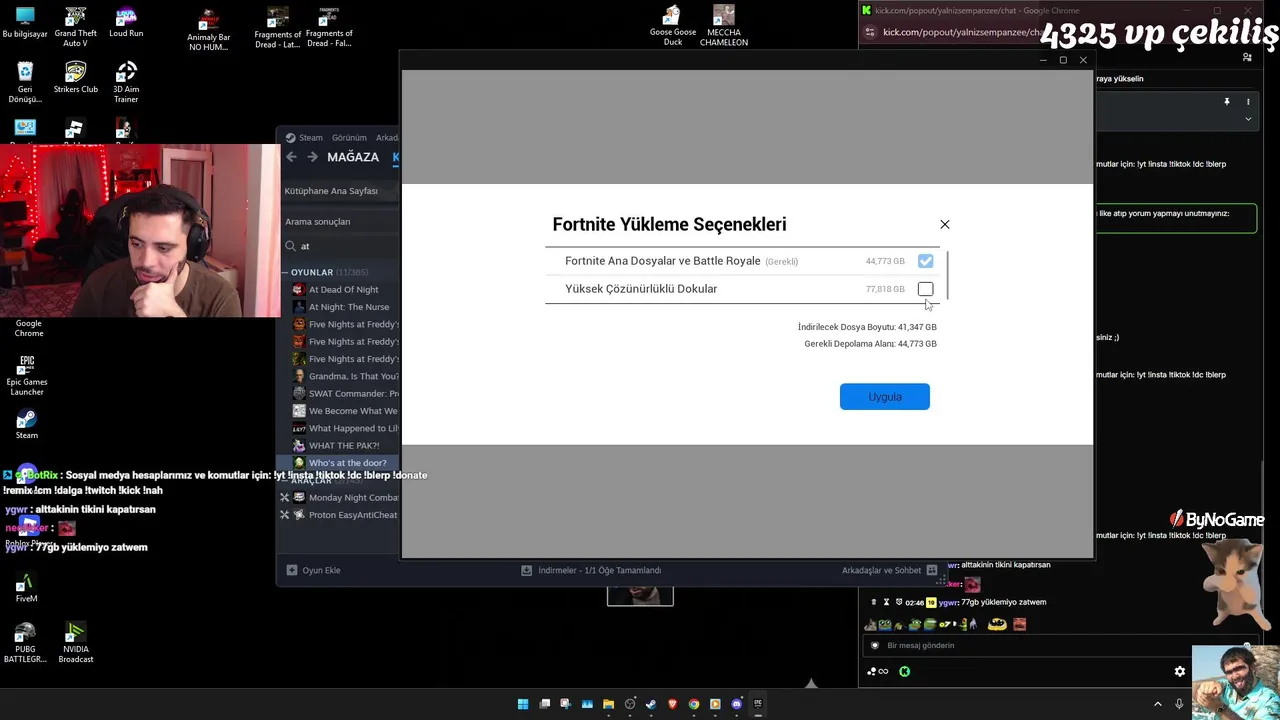Enable the Yüksek Çözünürlüklü Dokular checkbox
The width and height of the screenshot is (1280, 720).
point(925,289)
